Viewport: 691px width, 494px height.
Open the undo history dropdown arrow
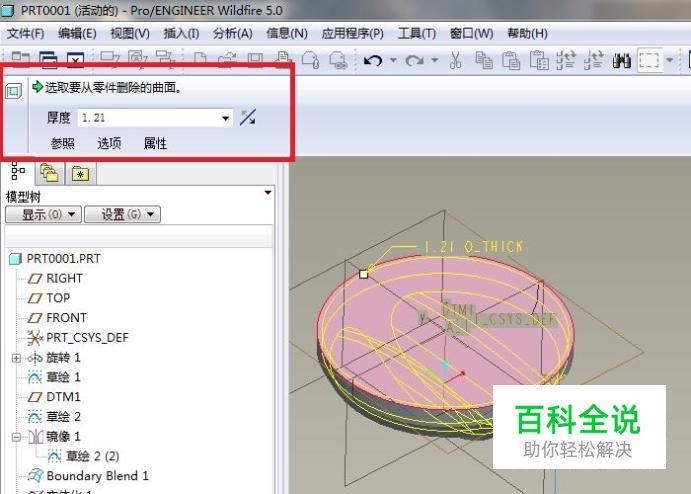393,60
